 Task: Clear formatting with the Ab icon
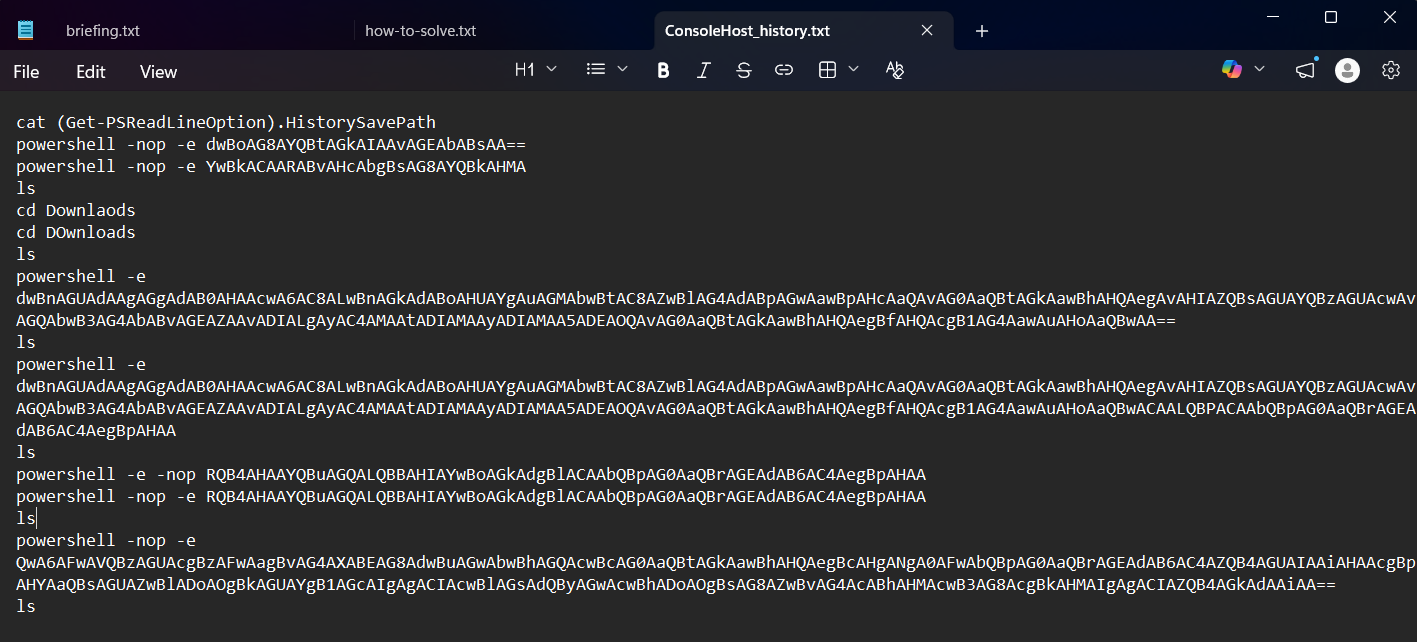[x=894, y=69]
